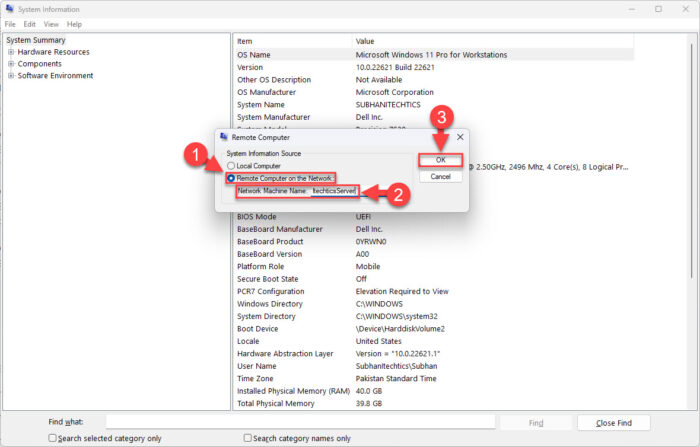Select the Time Zone row
This screenshot has width=700, height=447.
tap(434, 379)
